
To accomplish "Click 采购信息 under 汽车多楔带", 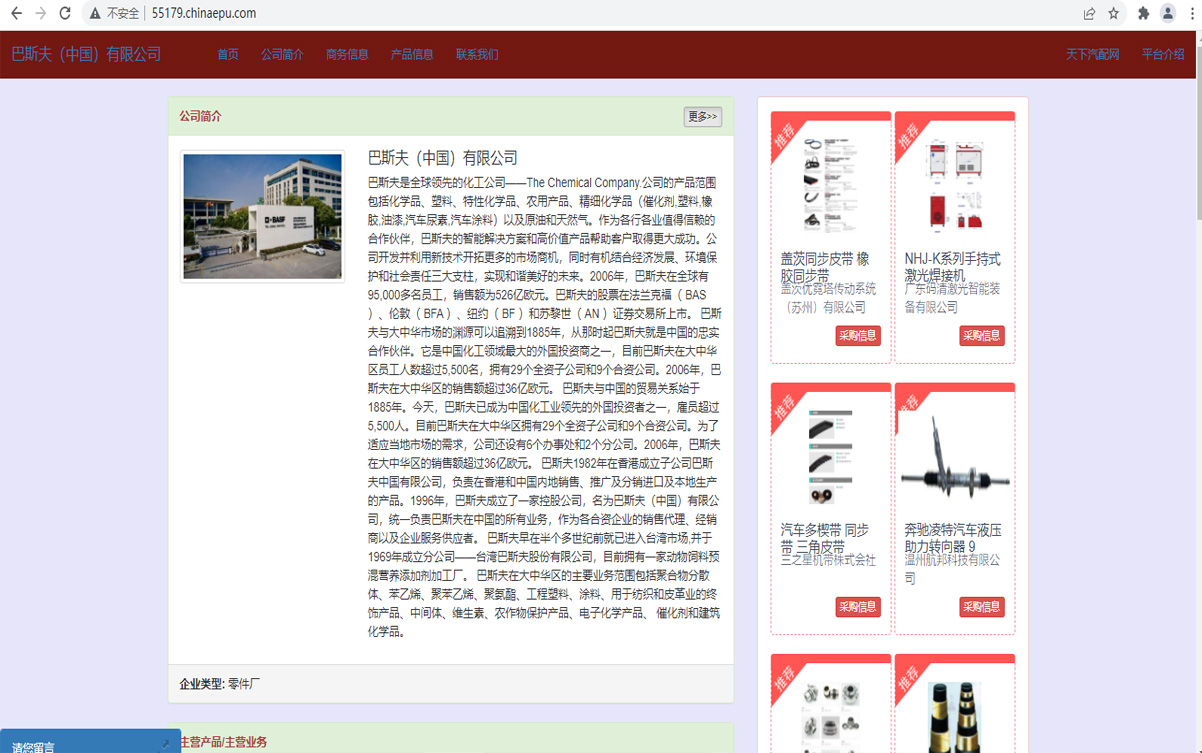I will 858,607.
